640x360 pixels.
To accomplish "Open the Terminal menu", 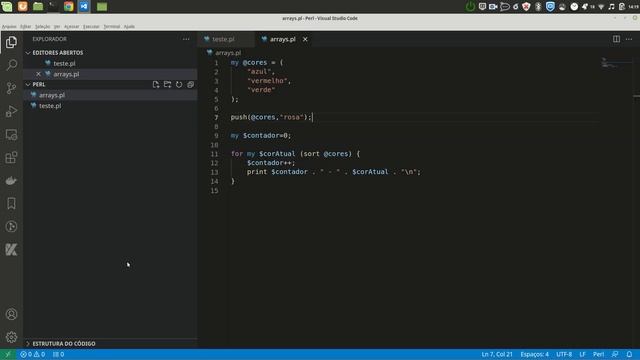I will pos(111,27).
